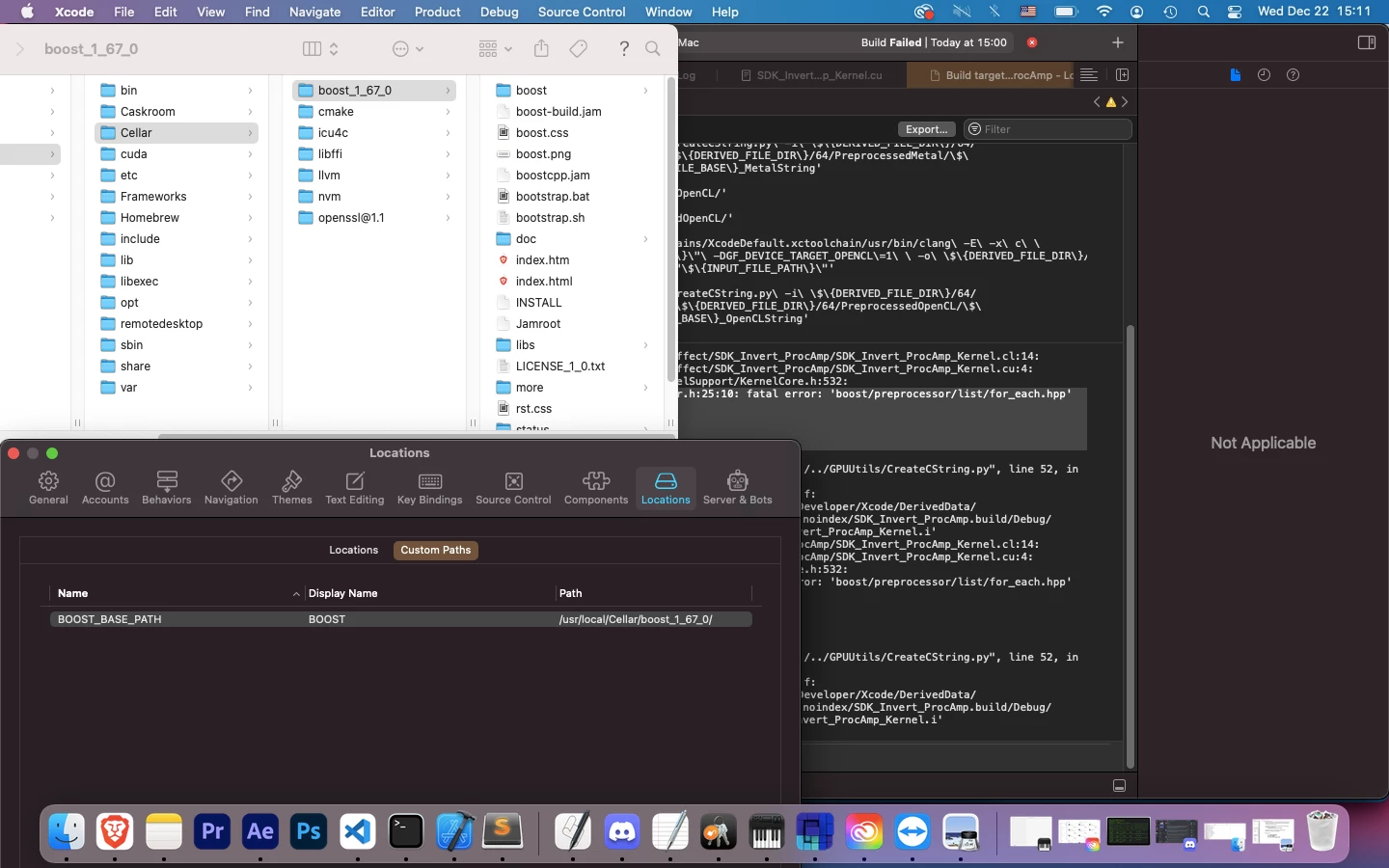Click the Finder help question mark
1389x868 pixels.
coord(624,48)
